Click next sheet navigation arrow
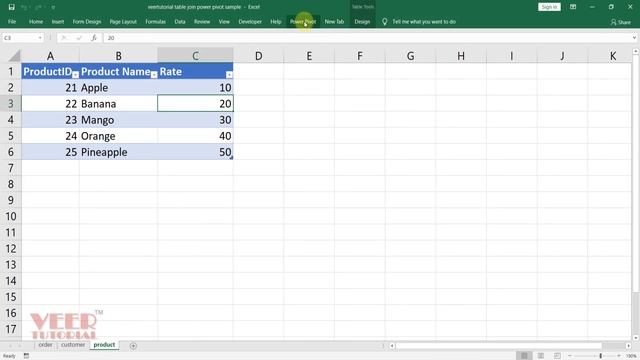The height and width of the screenshot is (360, 640). 20,346
